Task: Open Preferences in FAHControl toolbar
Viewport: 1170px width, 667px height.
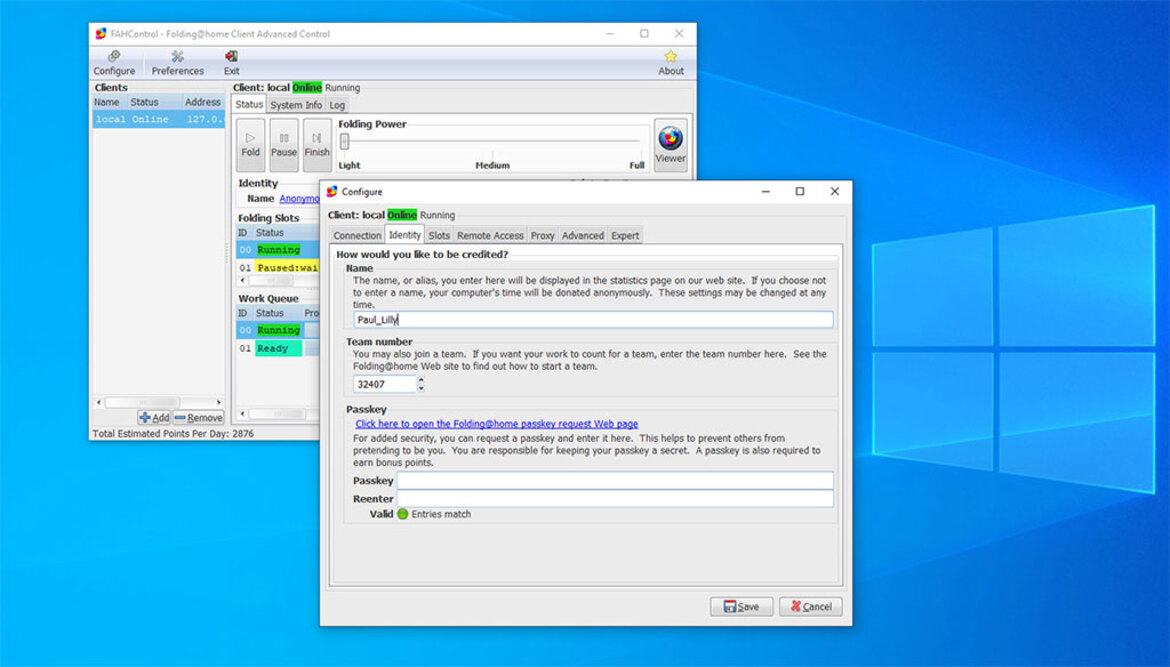Action: click(x=178, y=63)
